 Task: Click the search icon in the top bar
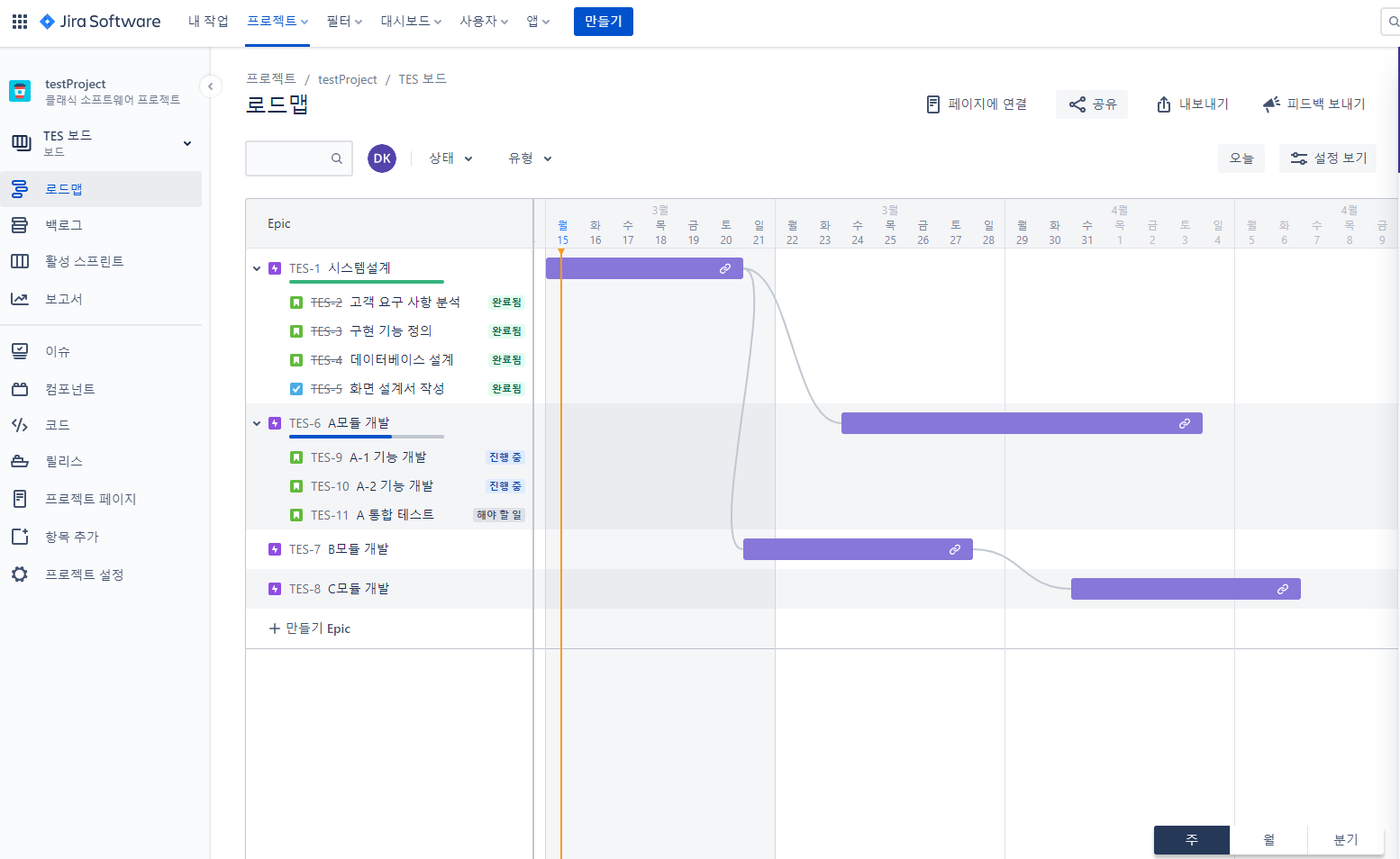pyautogui.click(x=1393, y=22)
